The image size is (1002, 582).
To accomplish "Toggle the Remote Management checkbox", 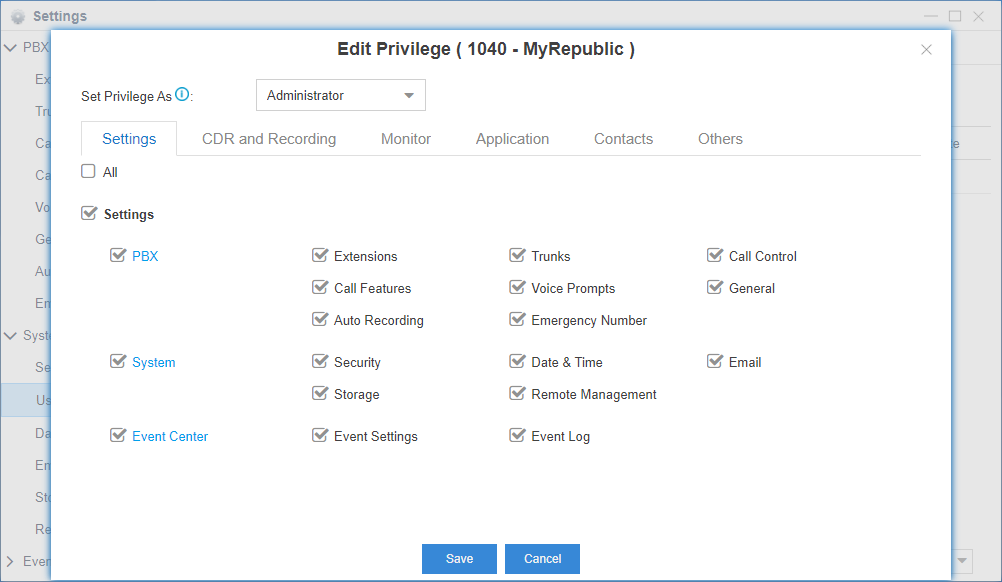I will pyautogui.click(x=517, y=394).
